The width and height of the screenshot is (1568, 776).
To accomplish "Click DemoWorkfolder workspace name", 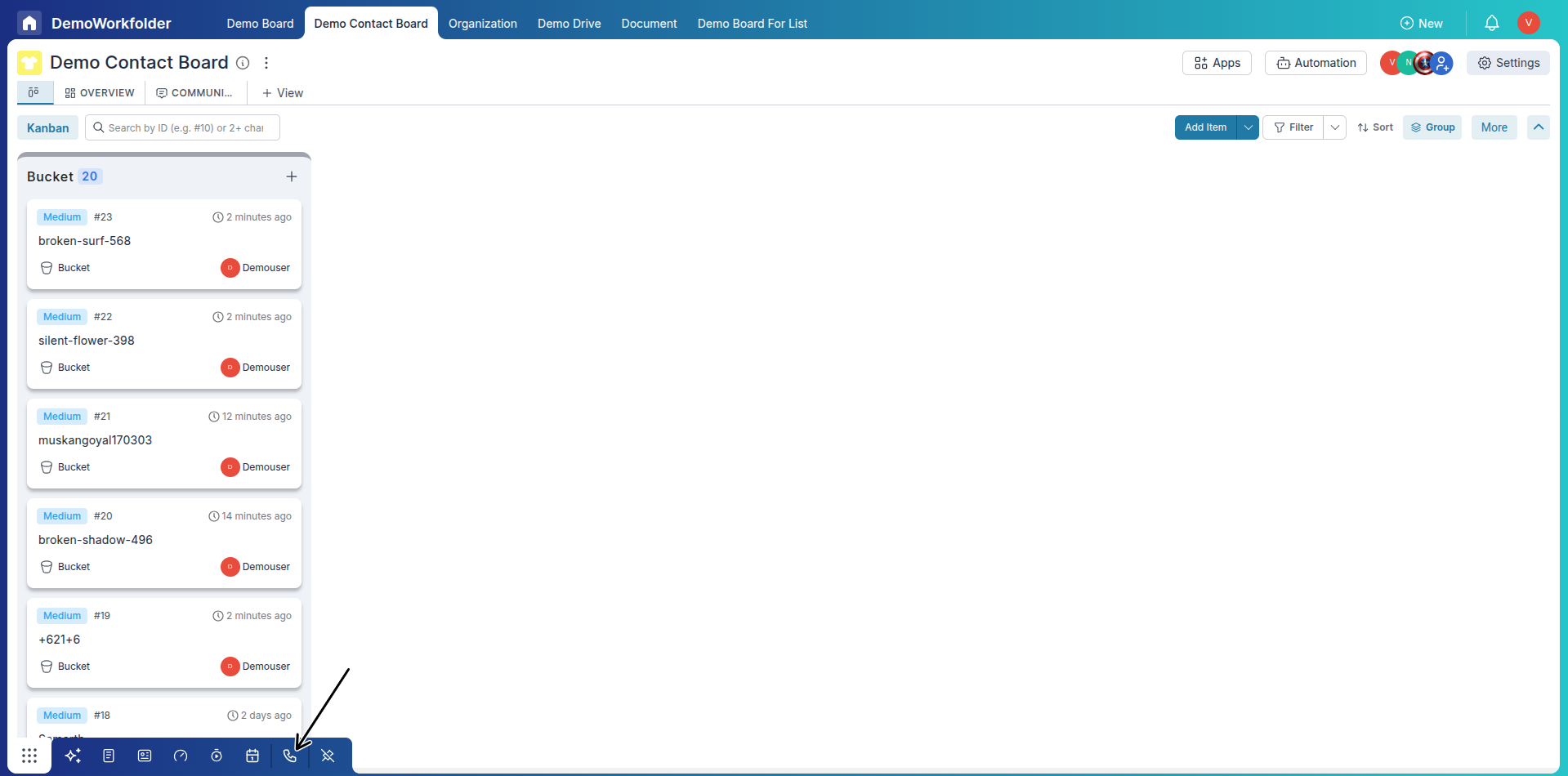I will (111, 24).
